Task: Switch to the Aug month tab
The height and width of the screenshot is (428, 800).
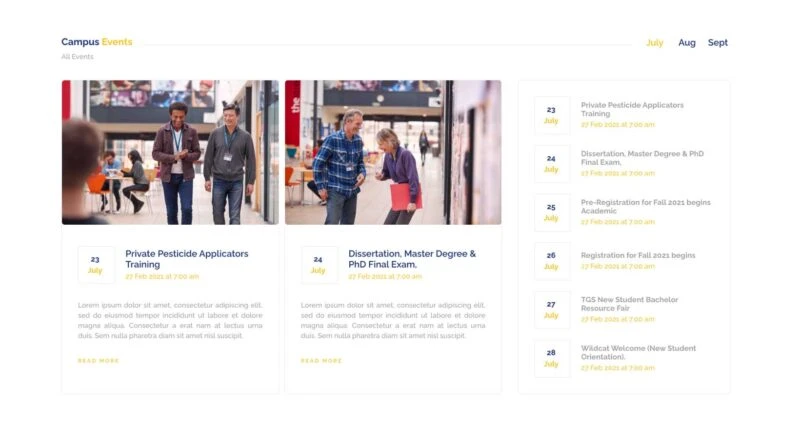Action: (686, 43)
